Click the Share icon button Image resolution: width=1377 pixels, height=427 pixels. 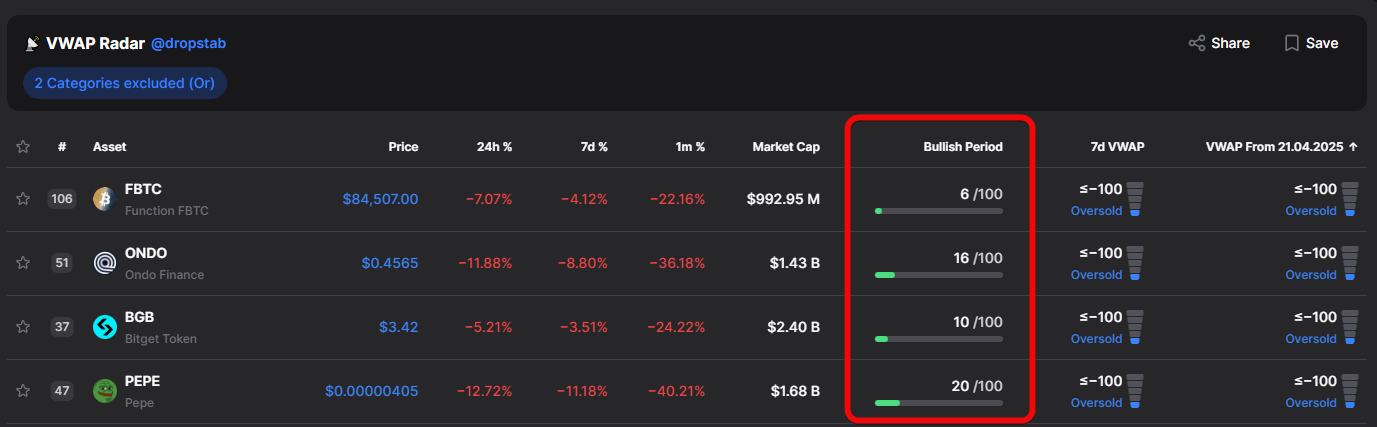click(x=1196, y=43)
